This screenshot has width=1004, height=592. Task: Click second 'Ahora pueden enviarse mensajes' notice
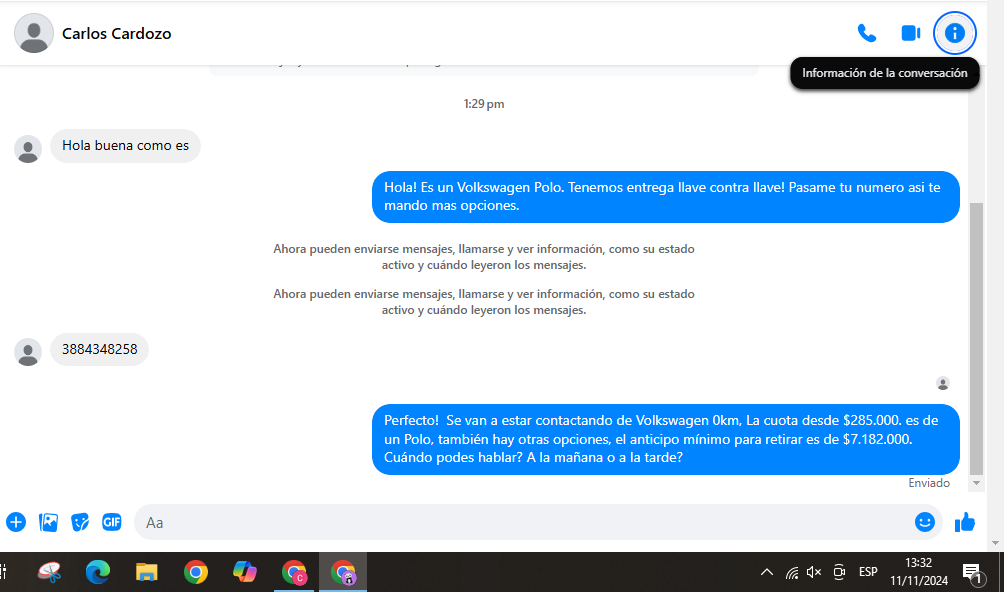pos(484,301)
